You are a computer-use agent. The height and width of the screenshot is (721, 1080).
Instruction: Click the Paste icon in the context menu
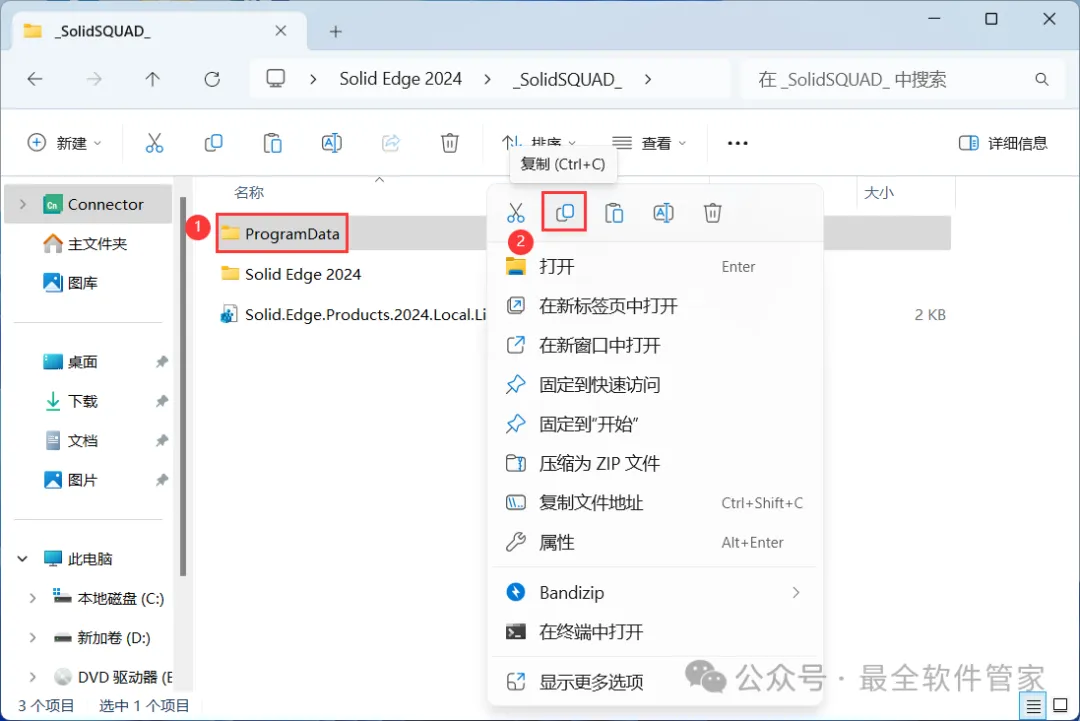point(614,213)
